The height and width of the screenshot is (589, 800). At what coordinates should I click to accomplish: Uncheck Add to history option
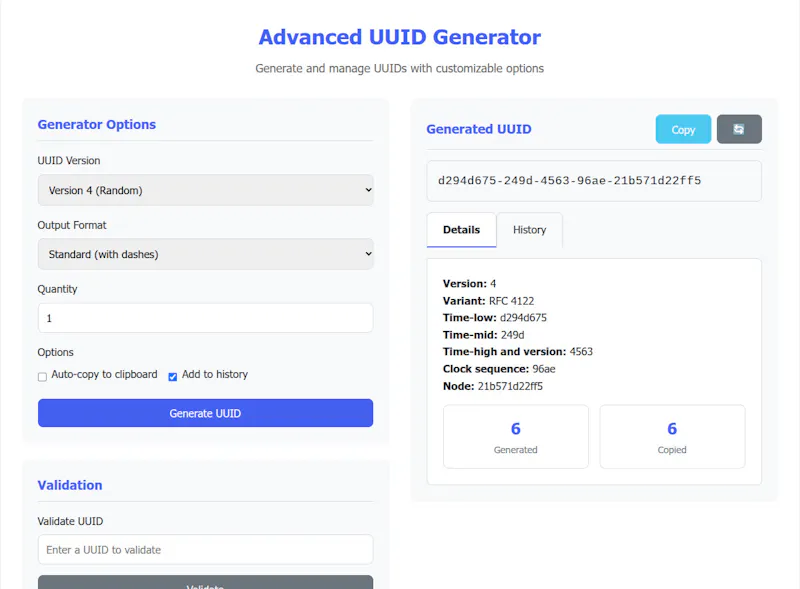point(172,377)
